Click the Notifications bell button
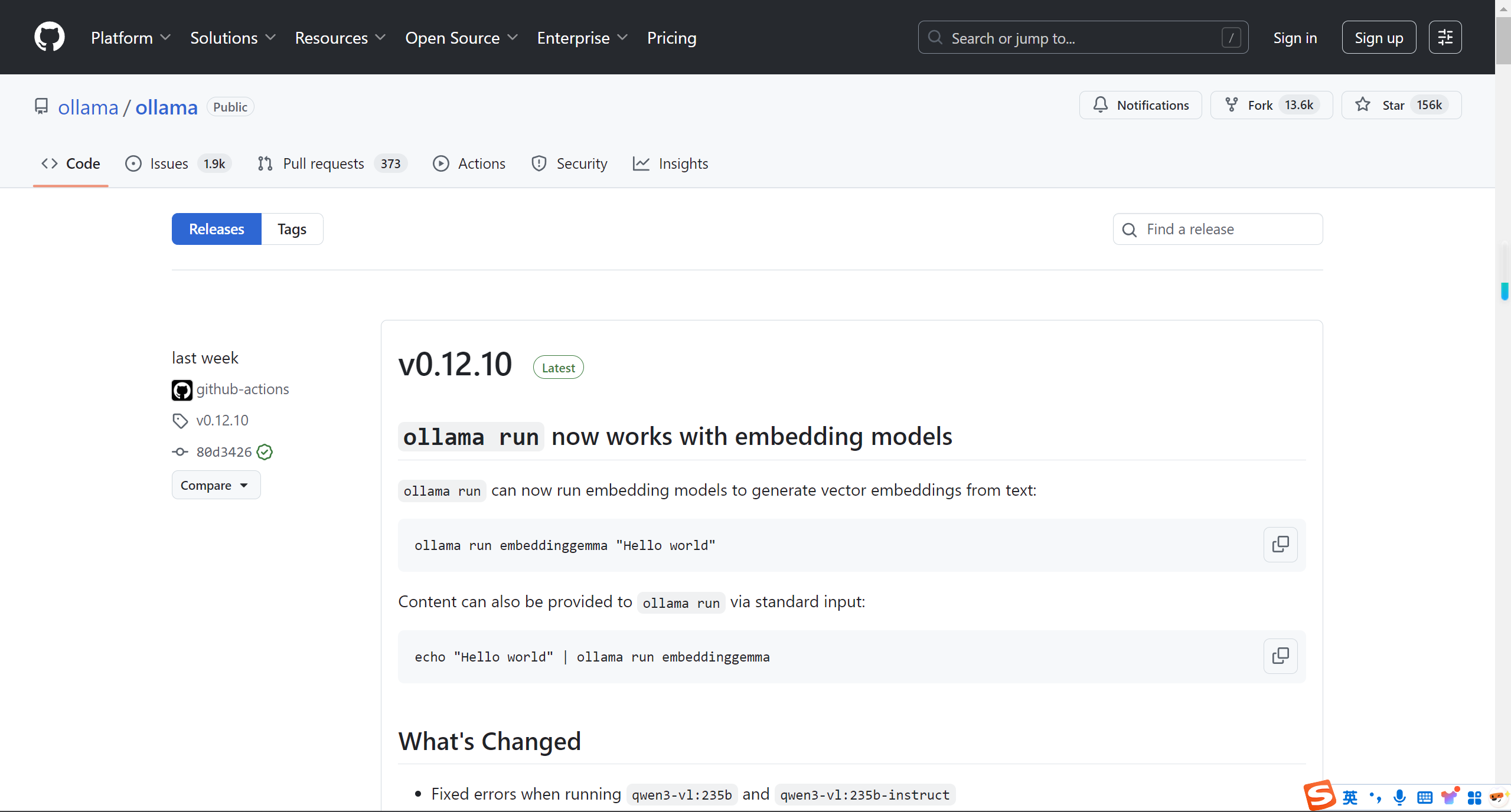The image size is (1511, 812). coord(1140,105)
